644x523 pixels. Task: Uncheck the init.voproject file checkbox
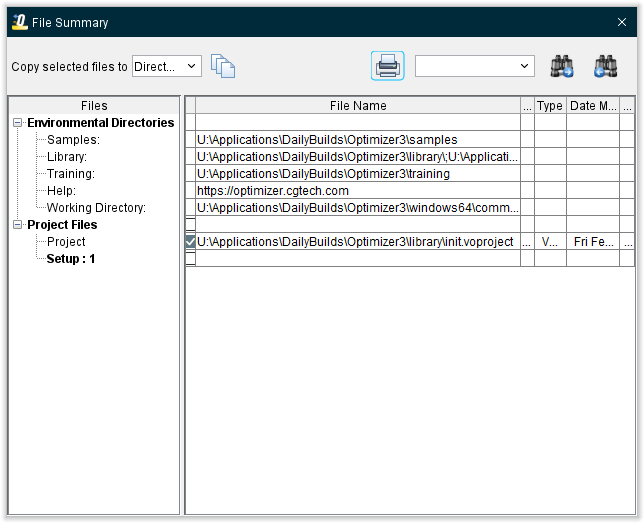pos(190,242)
